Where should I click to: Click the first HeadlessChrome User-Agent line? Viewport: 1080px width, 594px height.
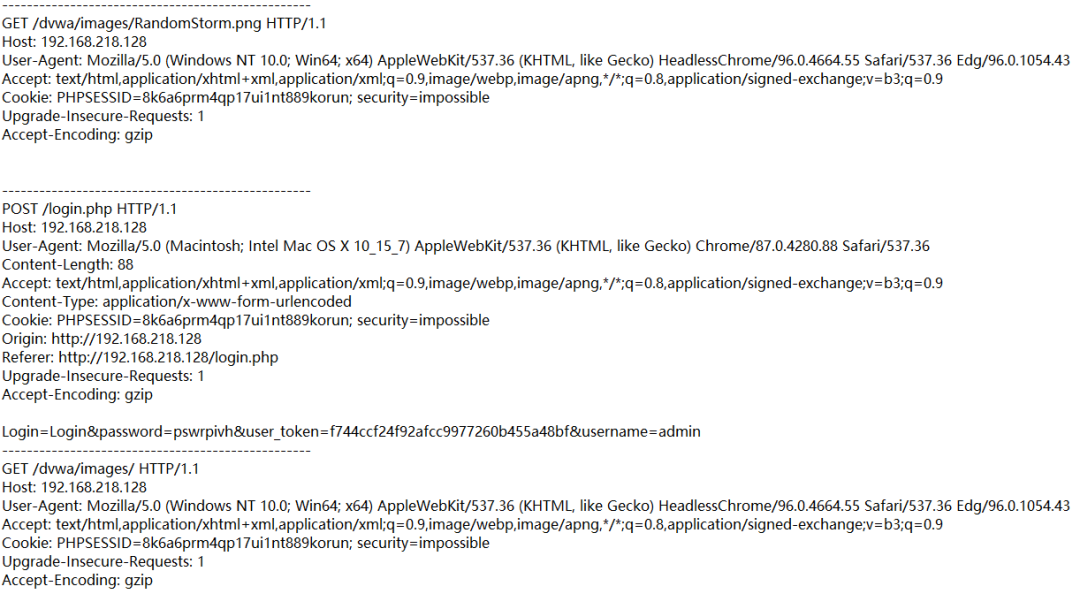click(536, 61)
